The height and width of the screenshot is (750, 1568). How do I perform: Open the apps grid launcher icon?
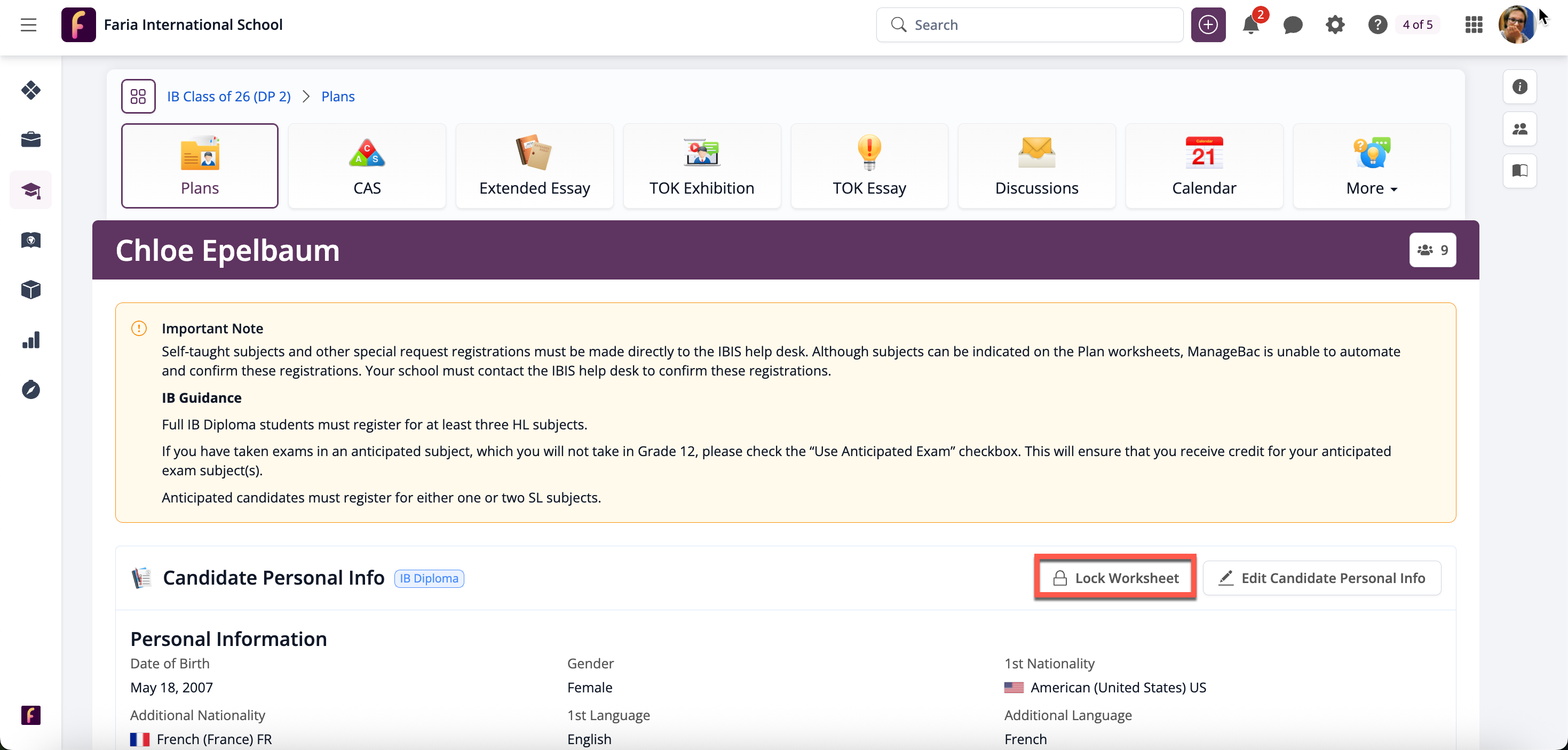pyautogui.click(x=1474, y=25)
